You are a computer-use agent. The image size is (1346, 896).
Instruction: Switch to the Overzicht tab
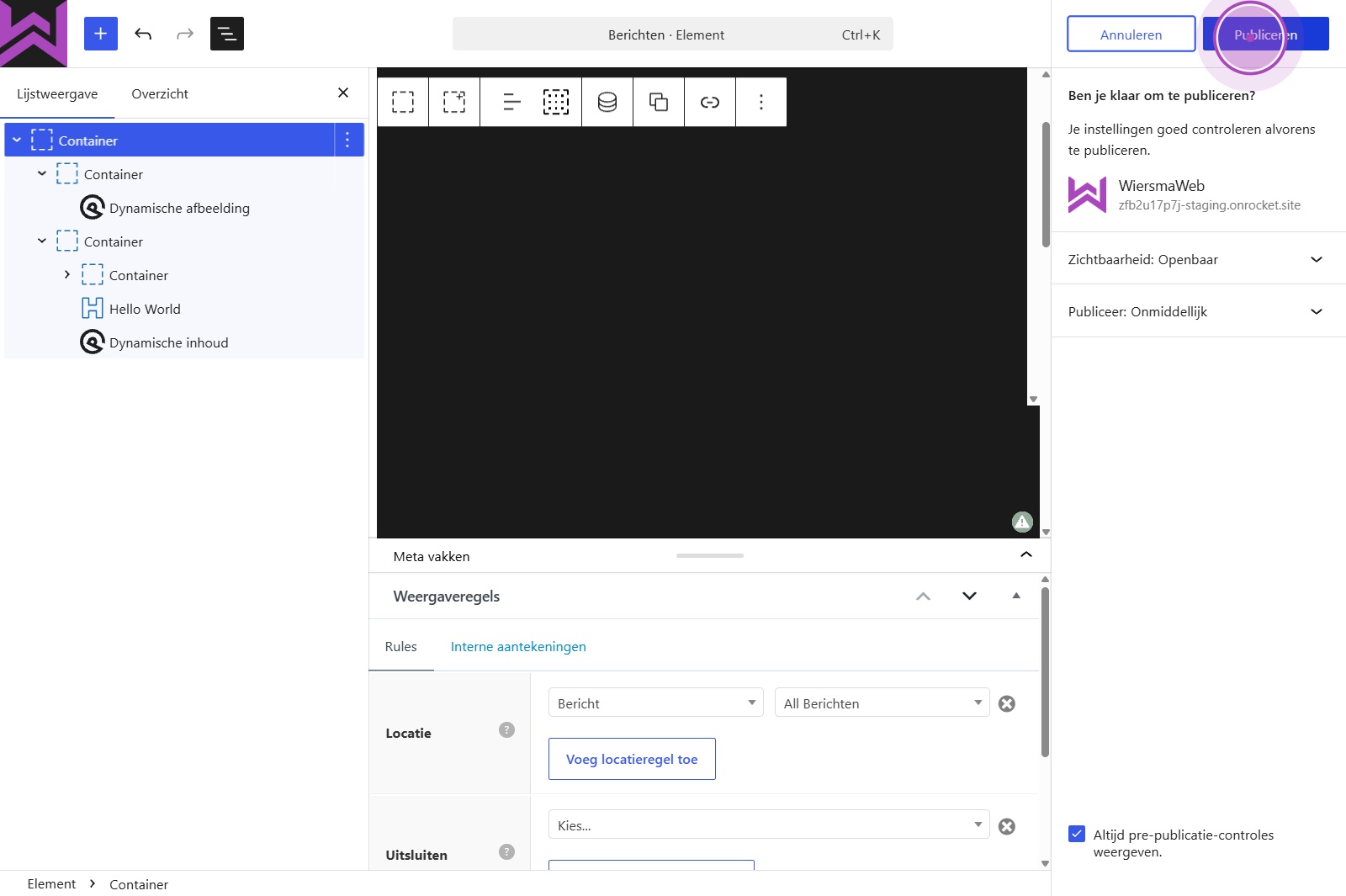coord(160,93)
